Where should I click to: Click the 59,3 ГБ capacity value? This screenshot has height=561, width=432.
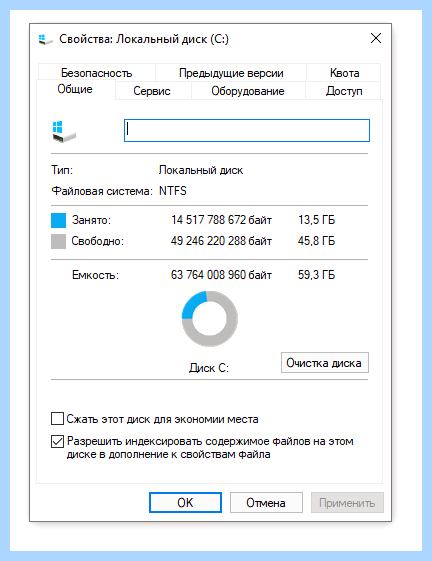point(316,275)
